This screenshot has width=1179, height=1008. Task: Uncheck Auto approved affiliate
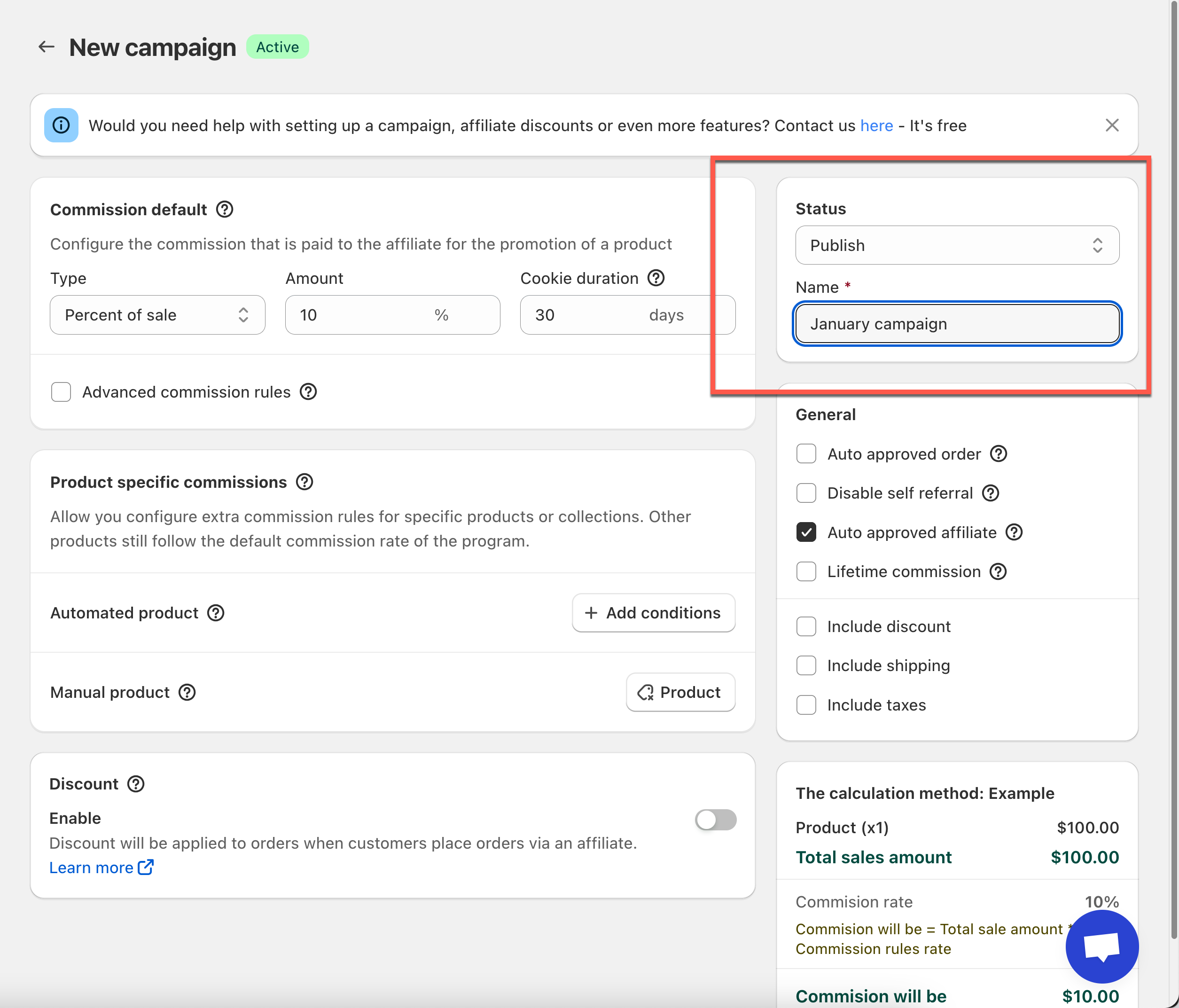[x=806, y=532]
